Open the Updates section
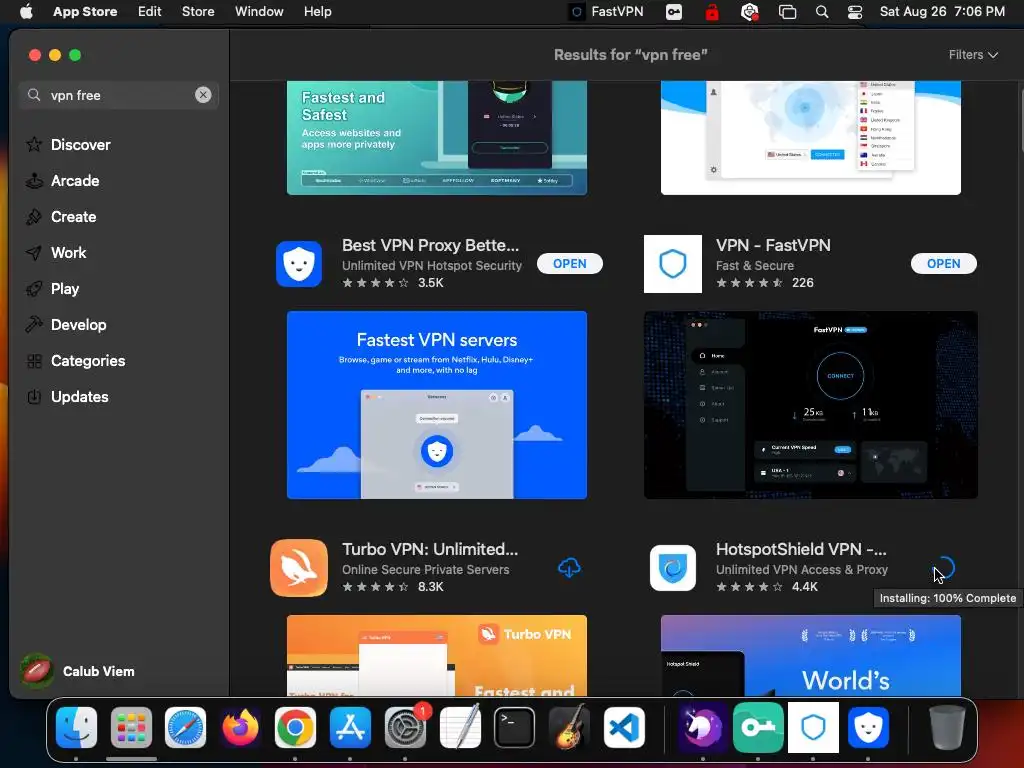This screenshot has width=1024, height=768. click(67, 396)
